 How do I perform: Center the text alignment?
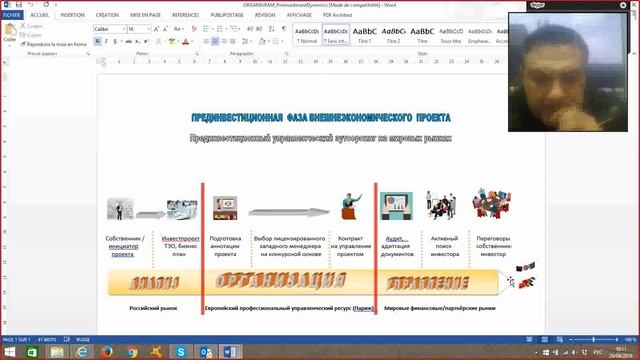coord(215,41)
